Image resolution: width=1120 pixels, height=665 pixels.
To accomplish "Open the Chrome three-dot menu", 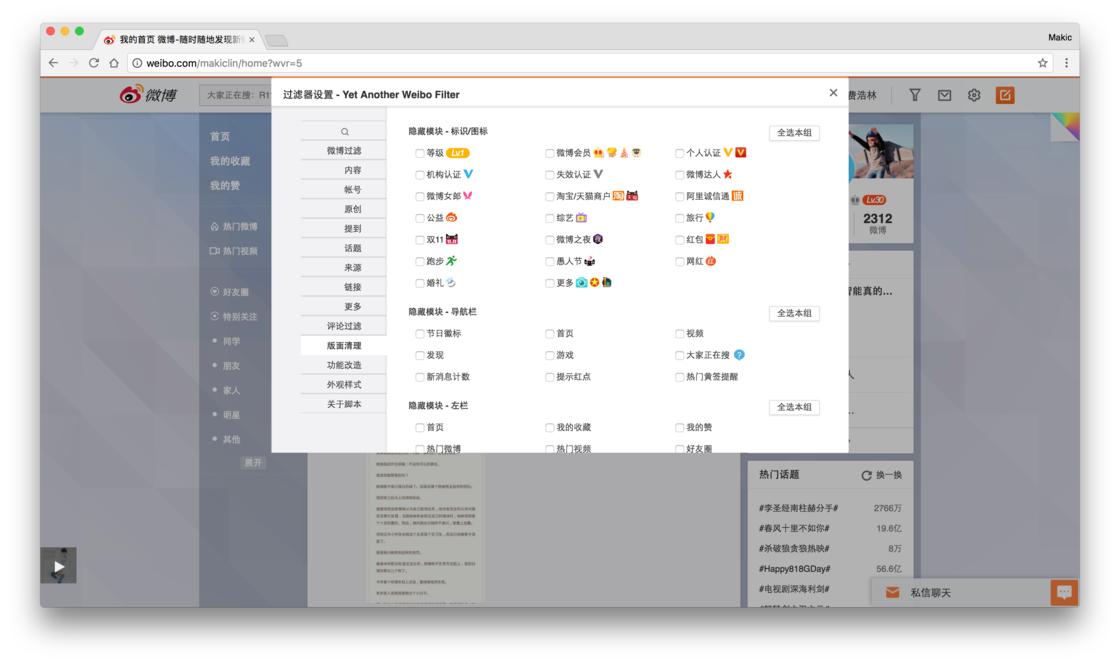I will [1066, 63].
